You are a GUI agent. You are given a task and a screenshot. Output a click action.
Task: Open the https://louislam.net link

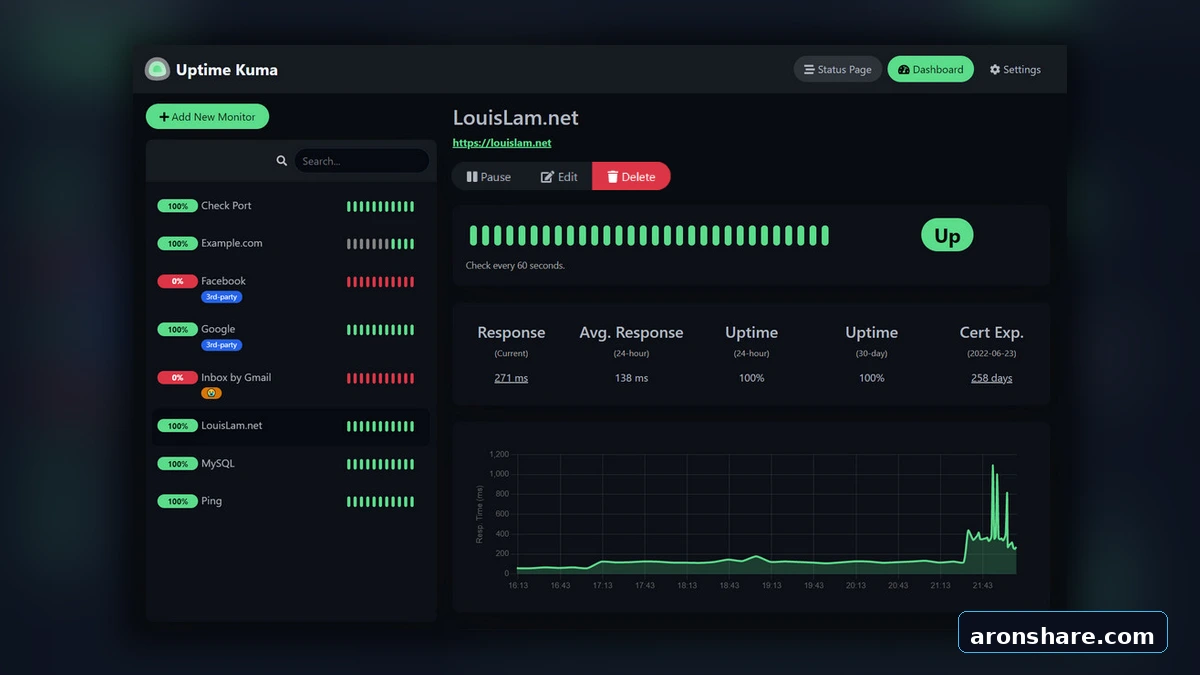pyautogui.click(x=502, y=143)
